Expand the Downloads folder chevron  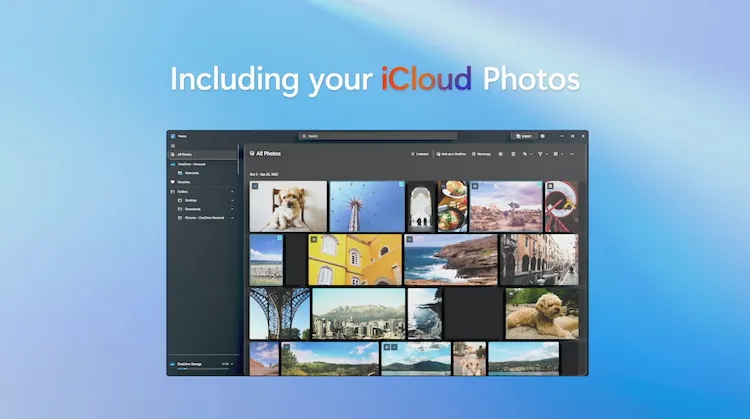pos(233,209)
